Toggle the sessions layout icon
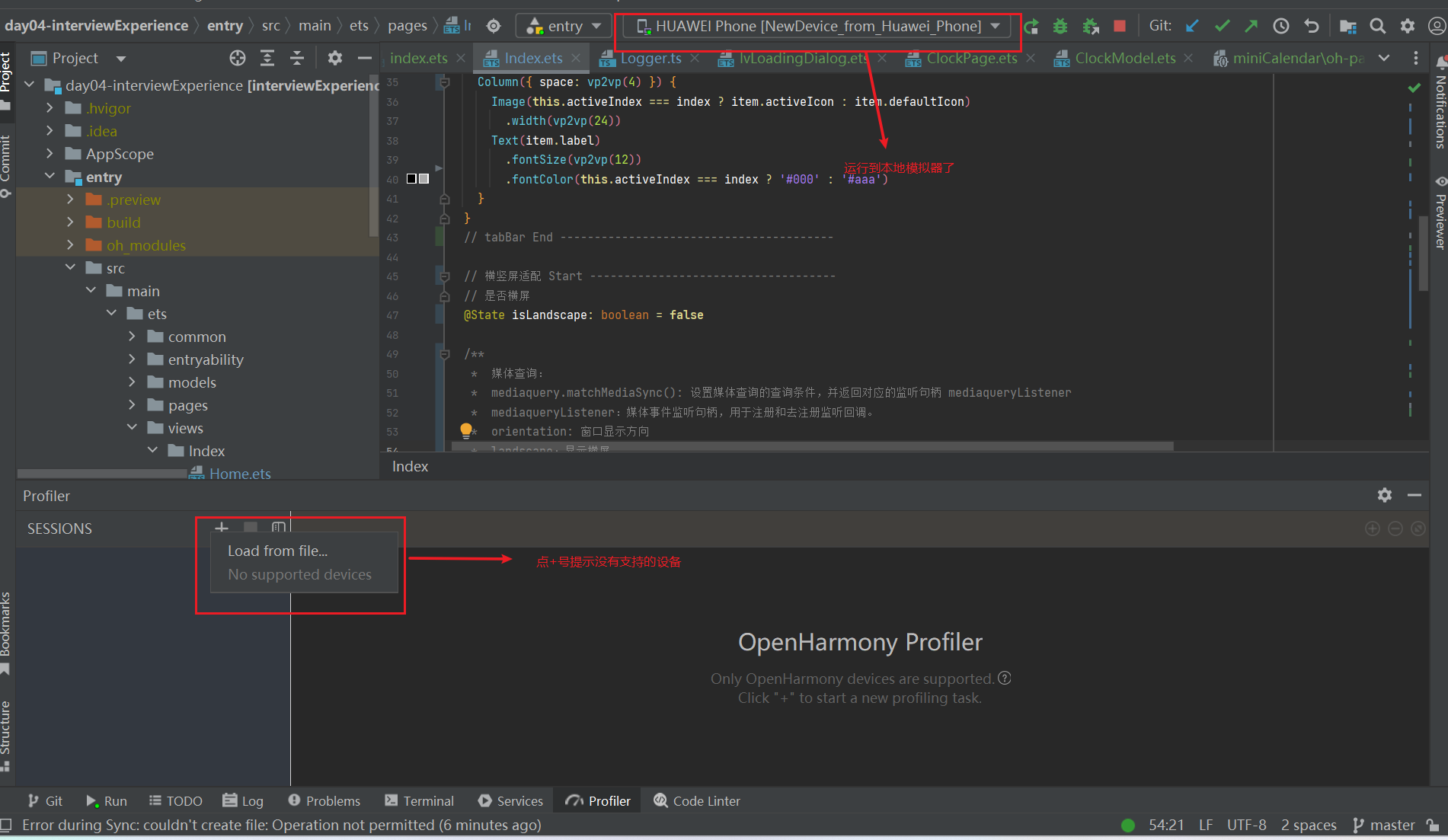 279,527
